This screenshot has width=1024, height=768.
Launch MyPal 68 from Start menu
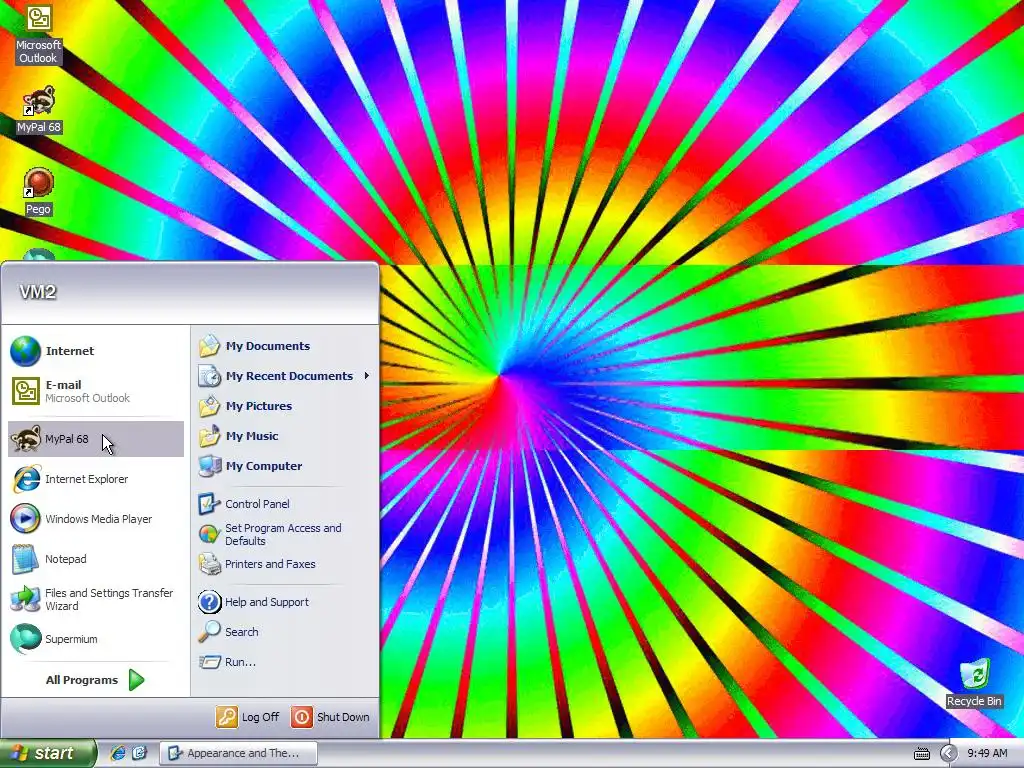96,439
